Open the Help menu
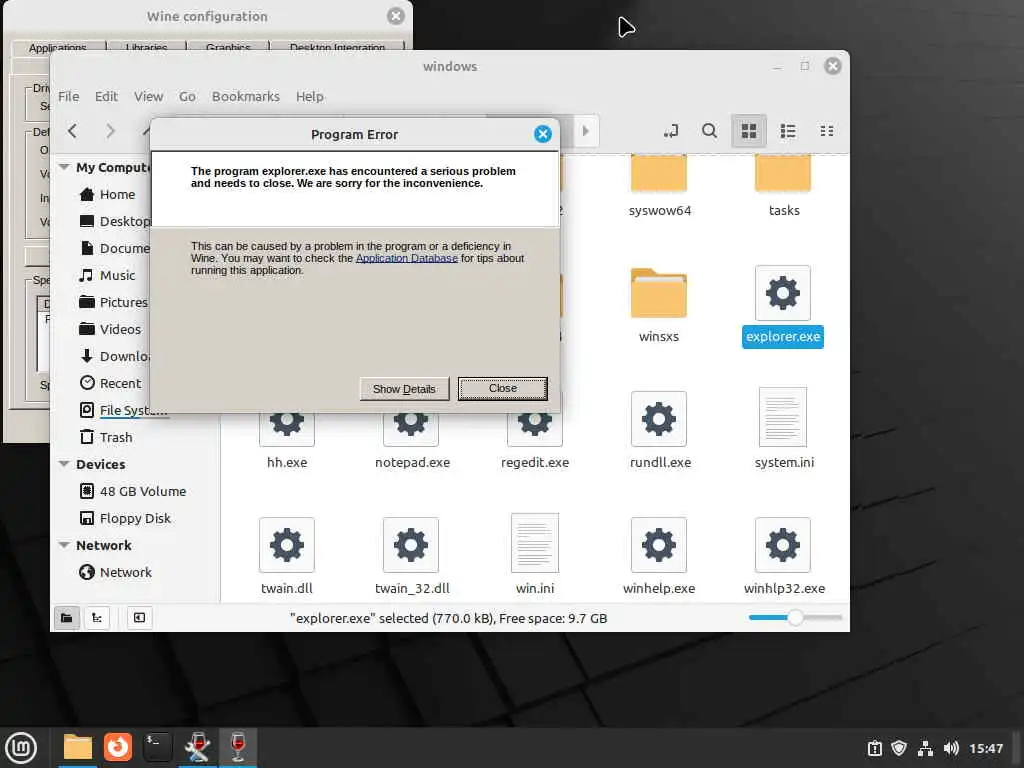Screen dimensions: 1024x768 click(x=310, y=97)
